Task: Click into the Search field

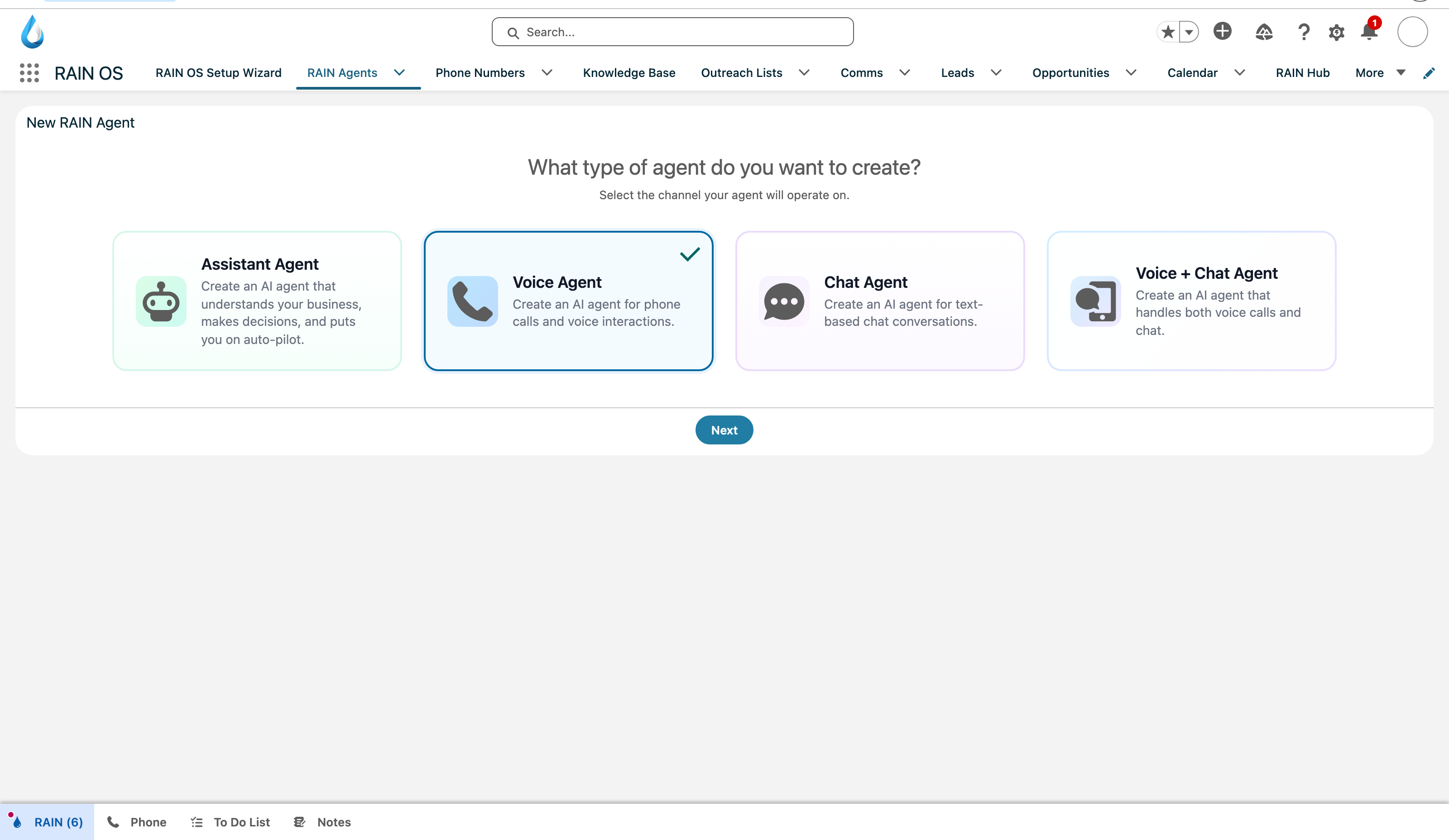Action: (672, 32)
